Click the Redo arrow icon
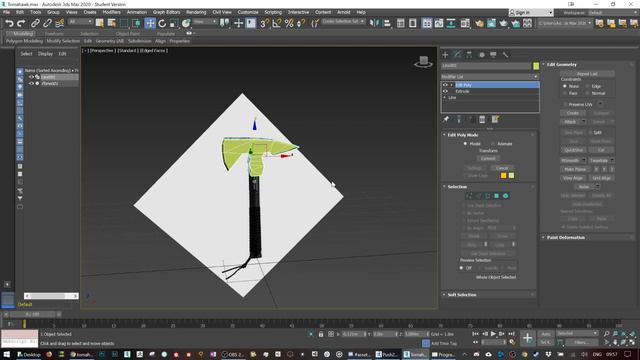 pos(21,23)
